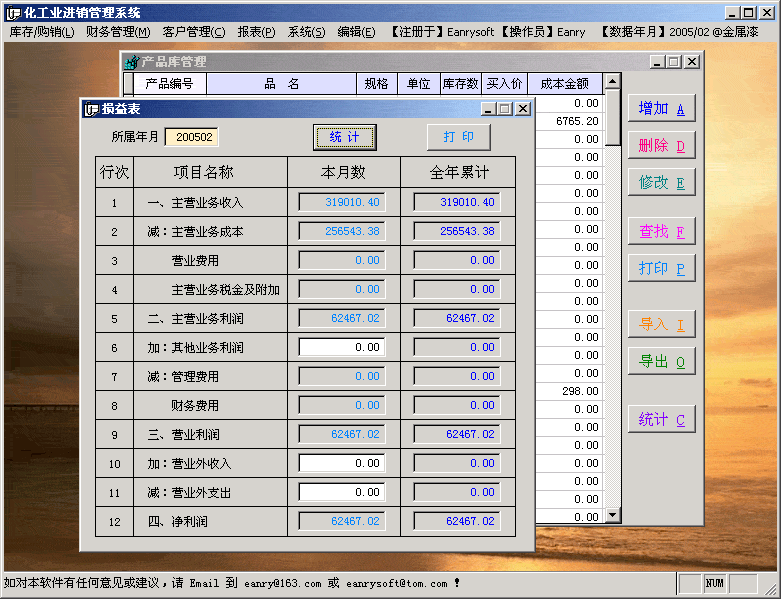Click the 成本金额 column header

(x=565, y=84)
